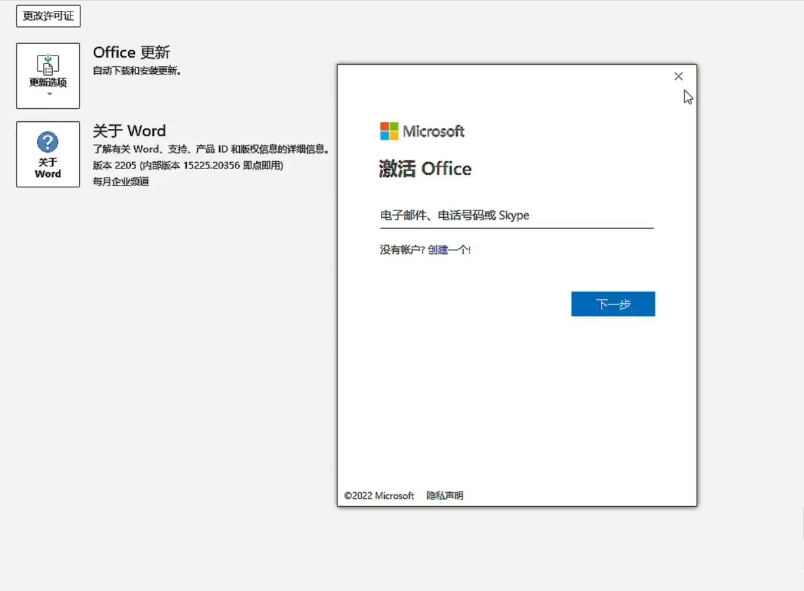Click the 没有帐户? prompt text
Viewport: 804px width, 591px height.
coord(402,250)
